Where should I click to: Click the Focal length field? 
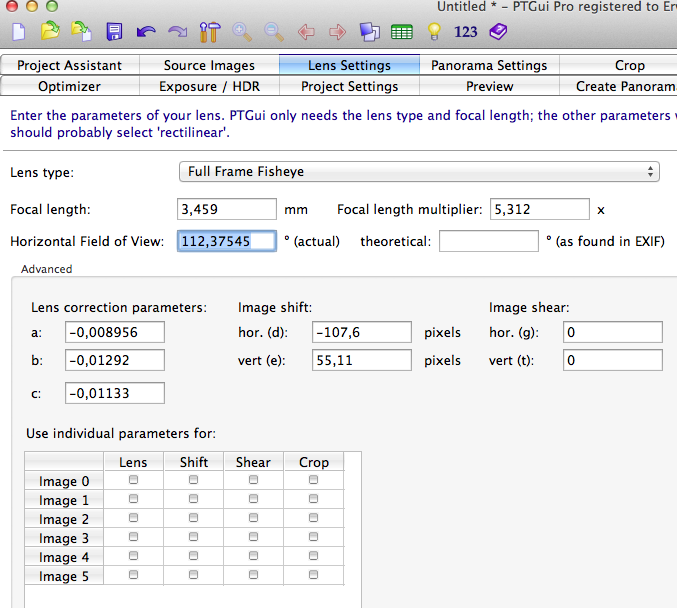227,209
